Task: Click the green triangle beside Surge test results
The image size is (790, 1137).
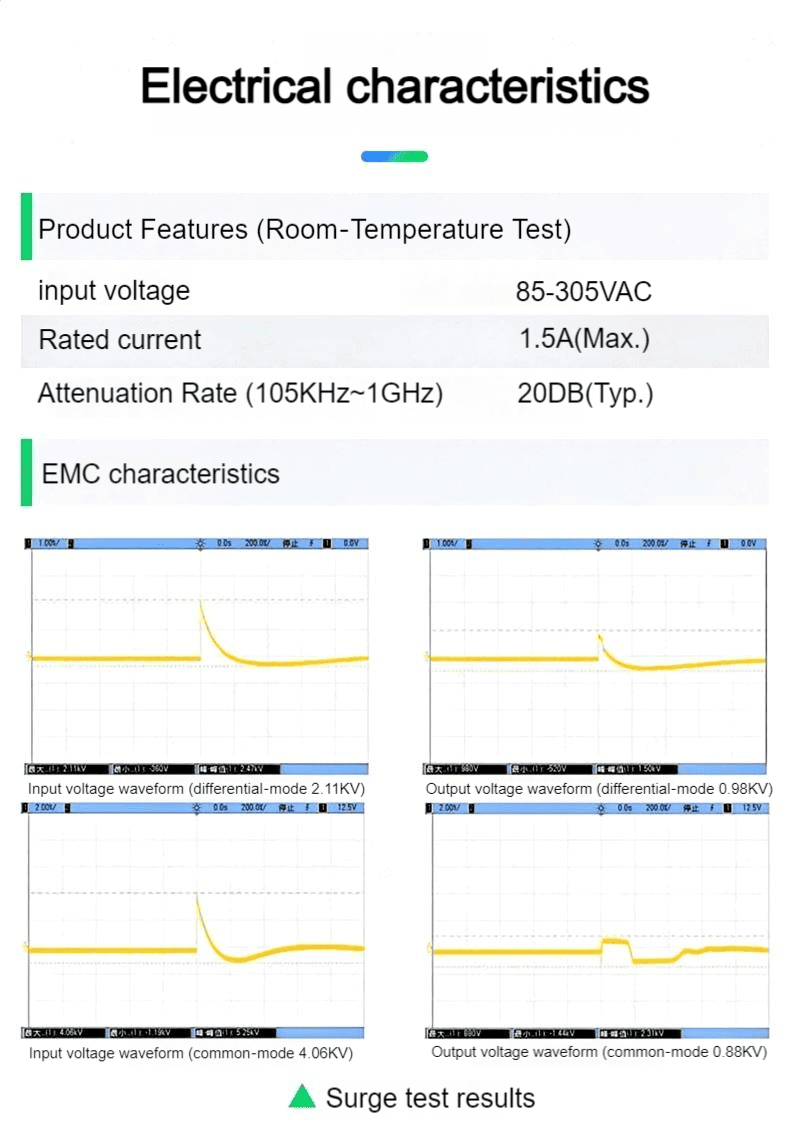Action: click(x=302, y=1096)
